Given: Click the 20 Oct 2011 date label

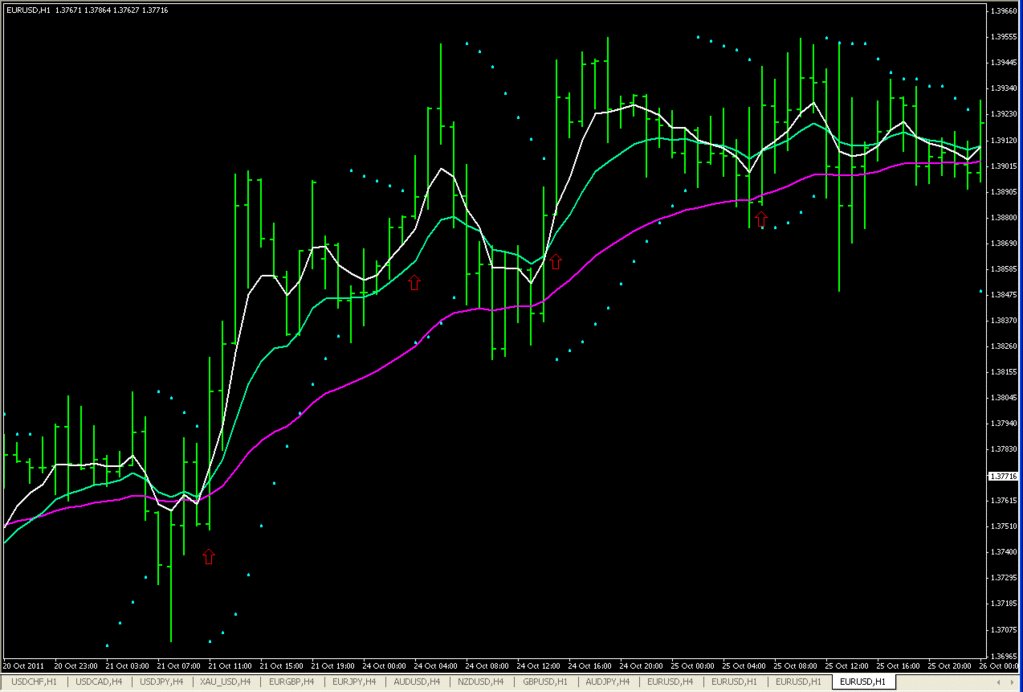Looking at the screenshot, I should point(21,667).
